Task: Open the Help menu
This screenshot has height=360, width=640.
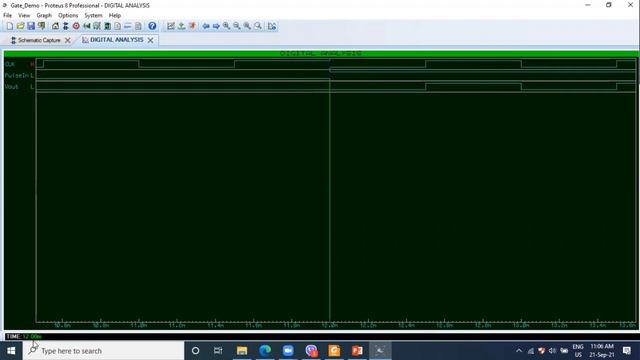Action: (x=115, y=16)
